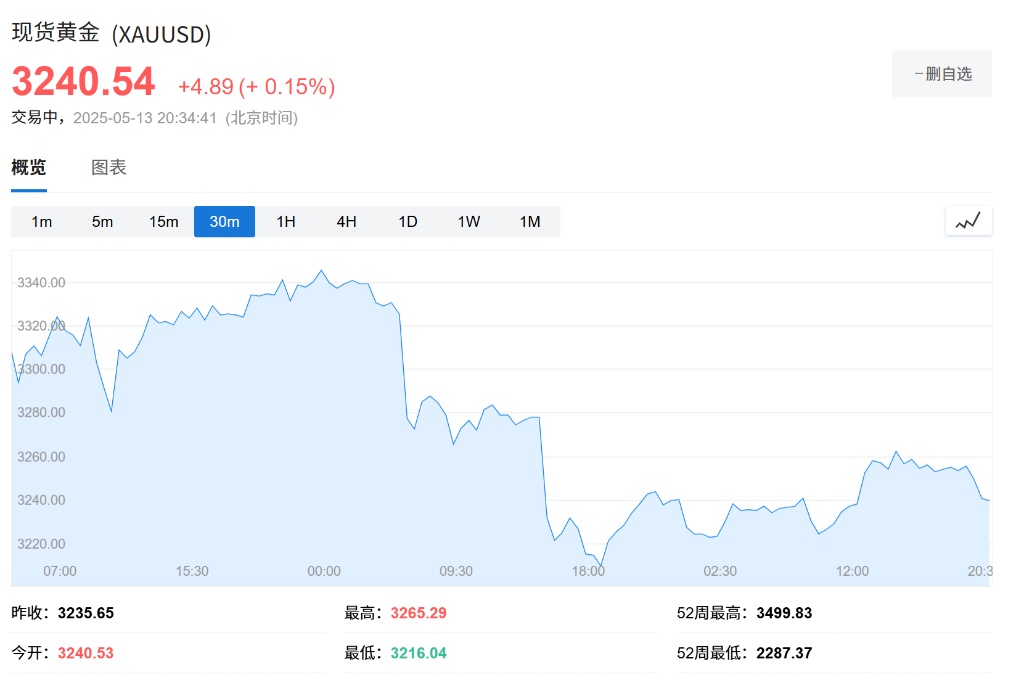Switch chart to 1H interval
Image resolution: width=1024 pixels, height=687 pixels.
(x=286, y=222)
